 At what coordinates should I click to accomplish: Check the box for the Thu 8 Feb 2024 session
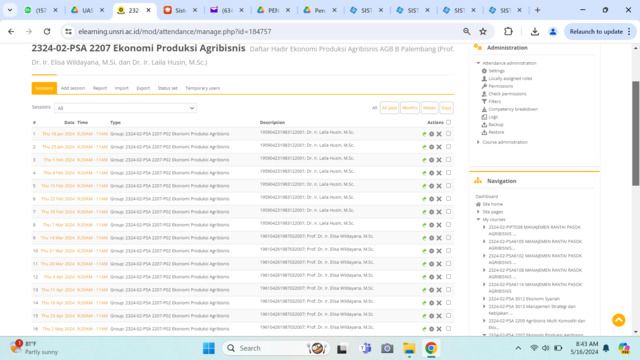(x=449, y=173)
